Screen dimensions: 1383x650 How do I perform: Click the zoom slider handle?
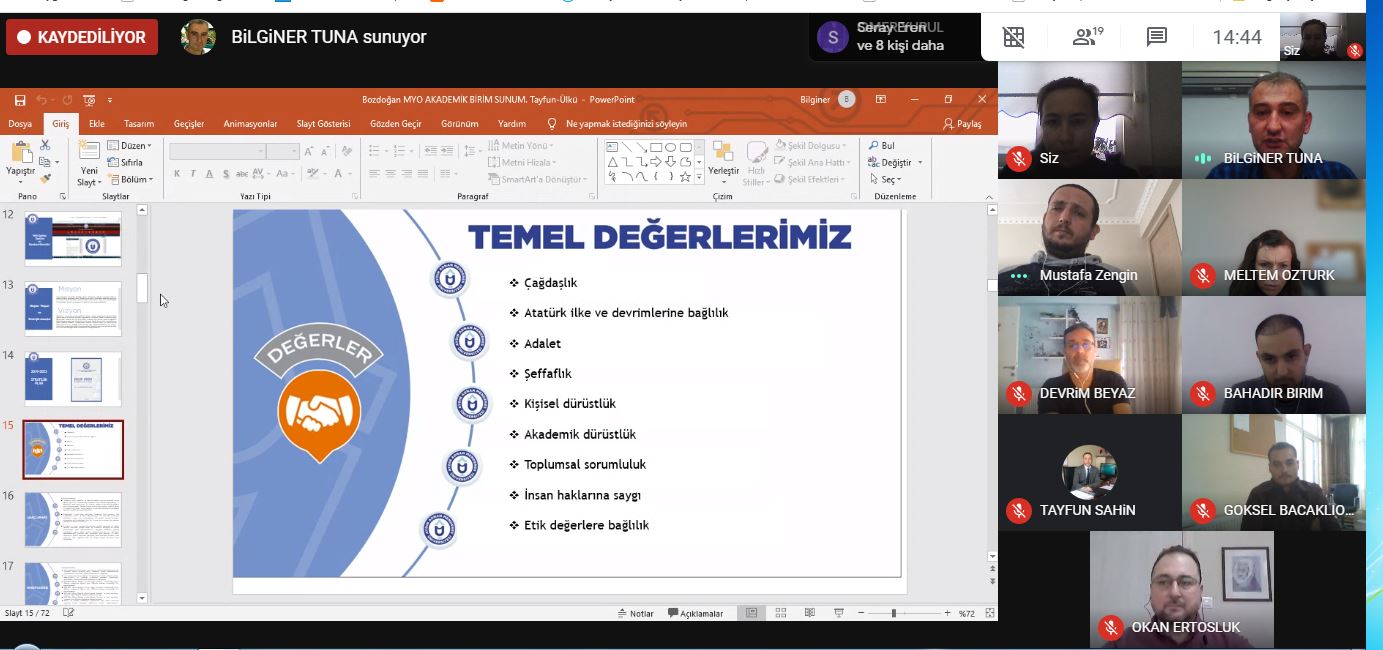tap(893, 613)
